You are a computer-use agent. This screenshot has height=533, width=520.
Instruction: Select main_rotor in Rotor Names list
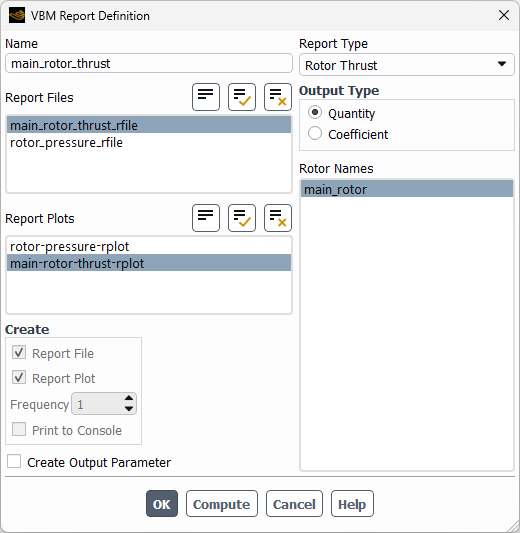click(407, 189)
